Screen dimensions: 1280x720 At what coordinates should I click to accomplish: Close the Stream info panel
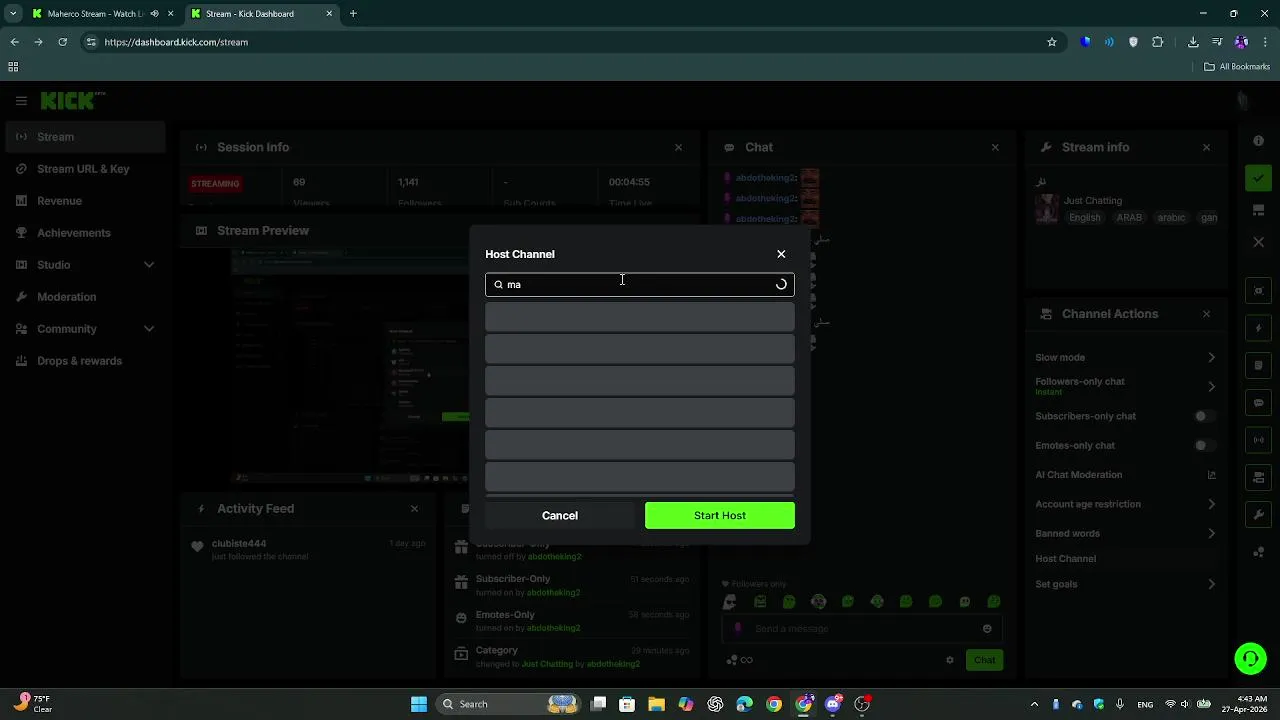1206,147
